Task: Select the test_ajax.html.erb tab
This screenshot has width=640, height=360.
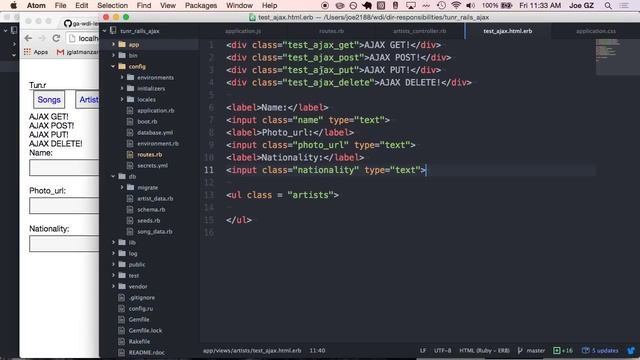Action: (508, 31)
